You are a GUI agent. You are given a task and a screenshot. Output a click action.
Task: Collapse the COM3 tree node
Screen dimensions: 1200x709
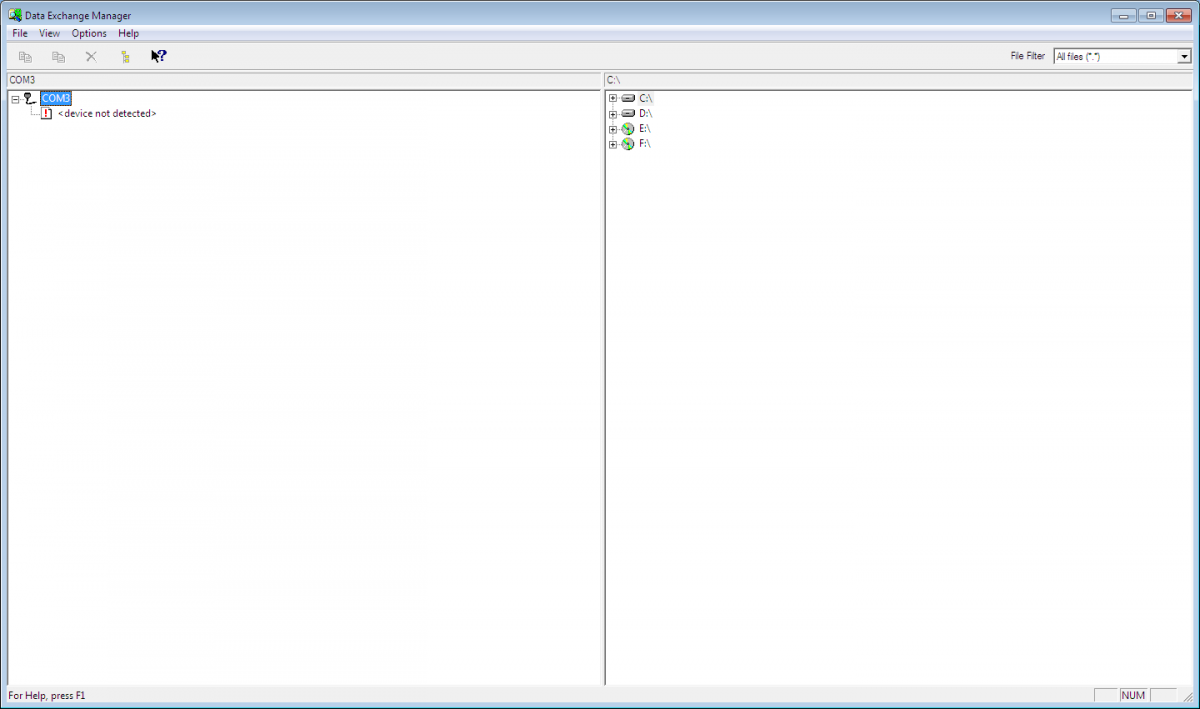[x=15, y=99]
